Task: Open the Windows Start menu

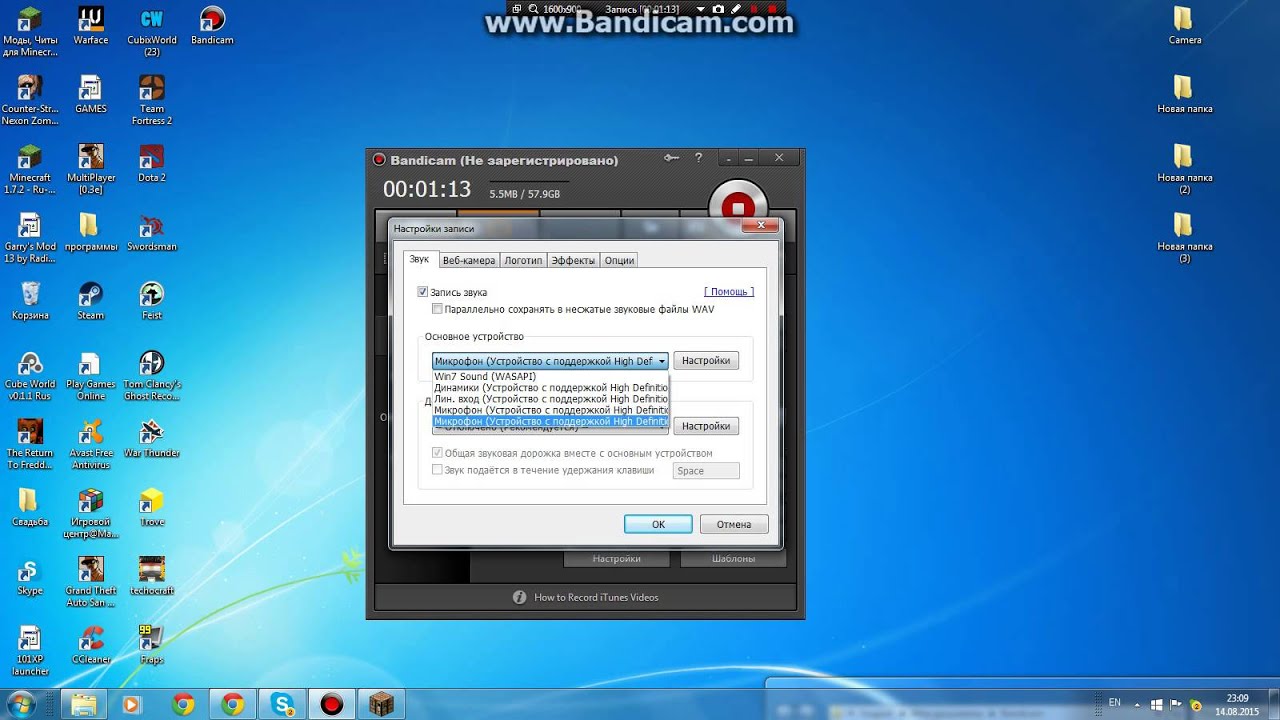Action: [21, 704]
